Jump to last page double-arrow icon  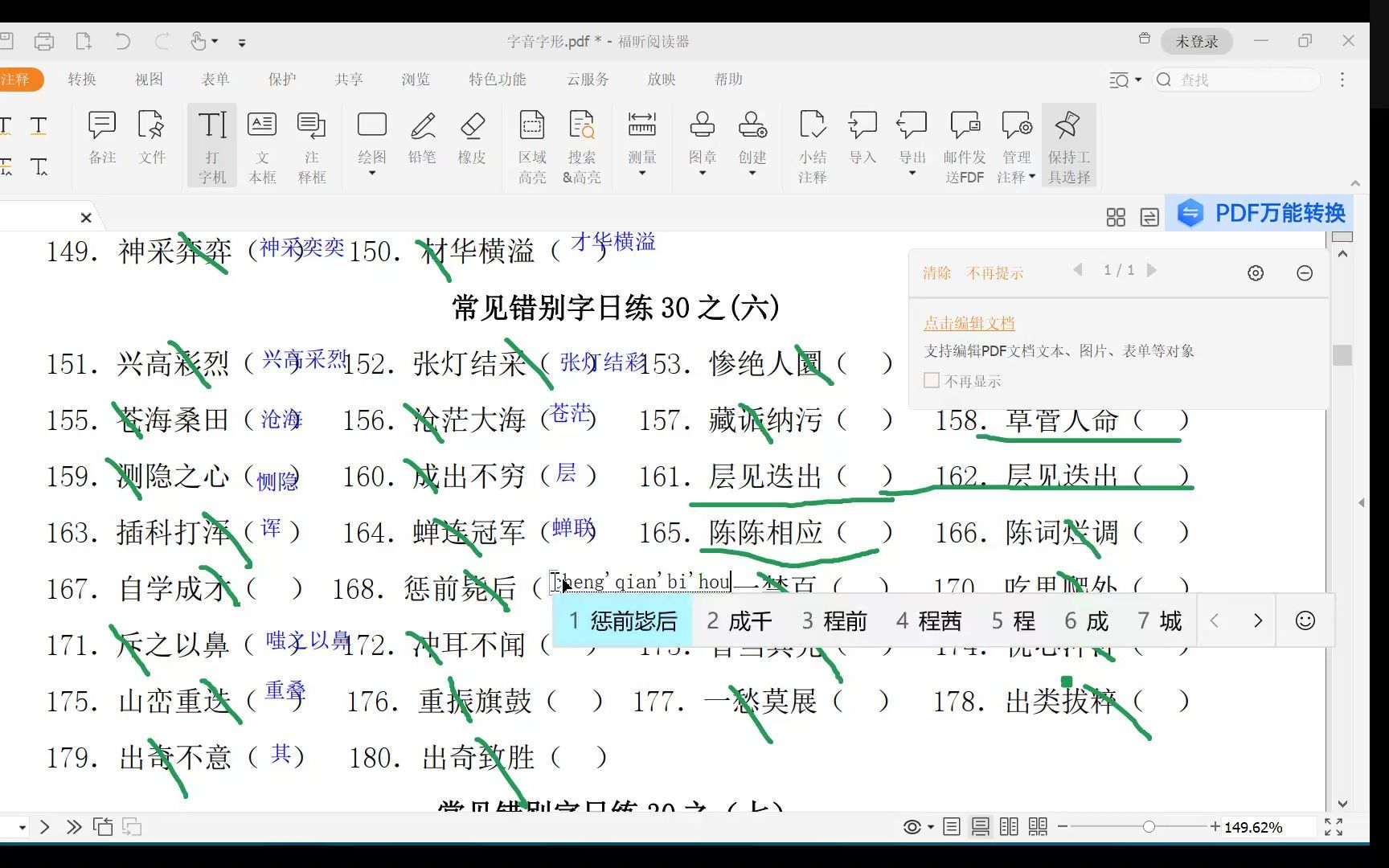point(74,827)
